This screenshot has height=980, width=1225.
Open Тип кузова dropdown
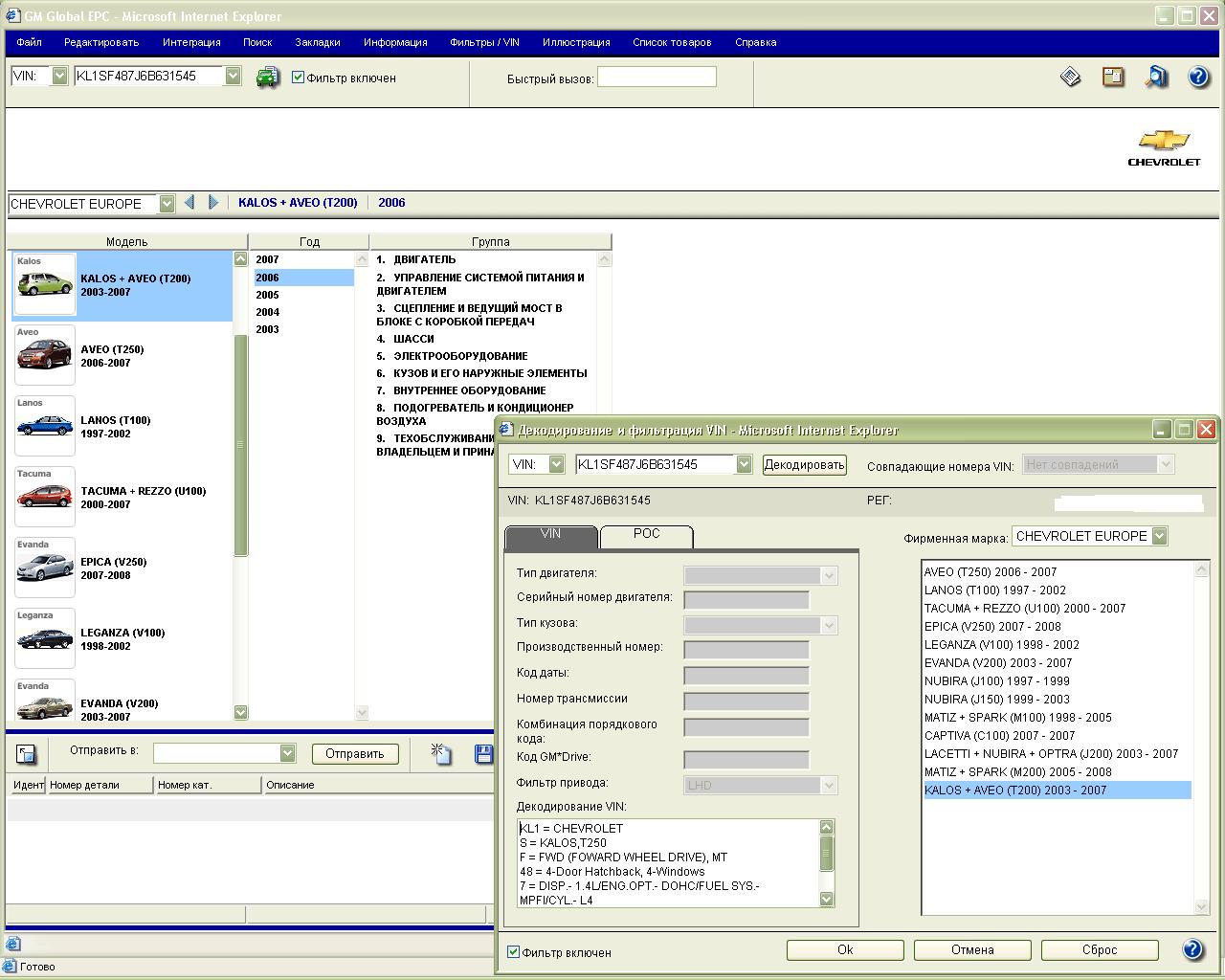829,625
